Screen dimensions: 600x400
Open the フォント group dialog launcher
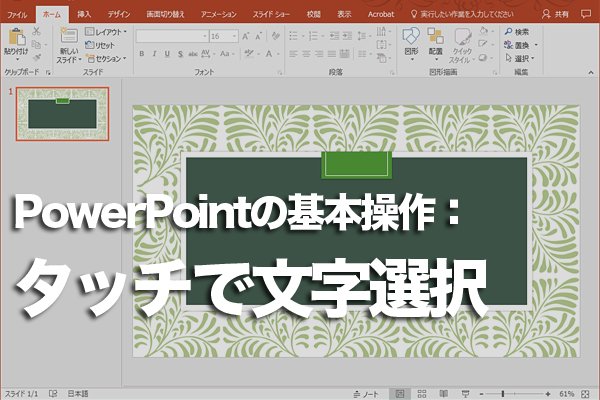click(280, 72)
